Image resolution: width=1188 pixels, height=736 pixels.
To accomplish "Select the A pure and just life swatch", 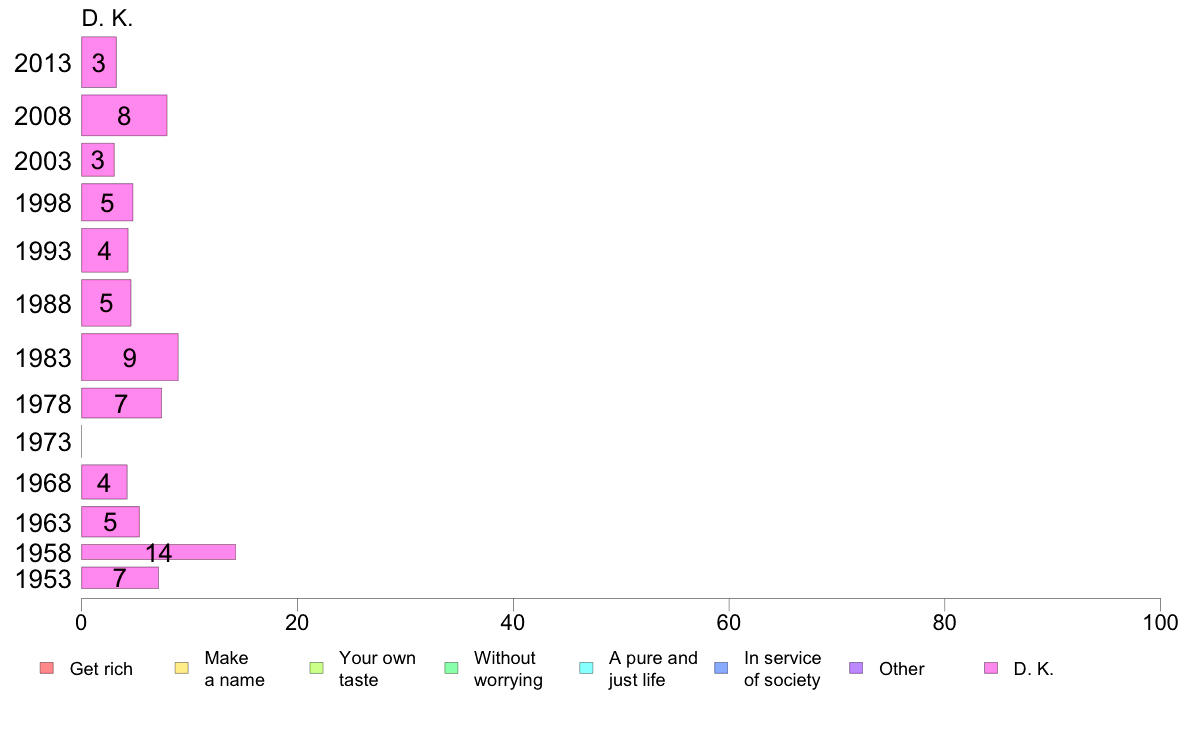I will tap(586, 668).
